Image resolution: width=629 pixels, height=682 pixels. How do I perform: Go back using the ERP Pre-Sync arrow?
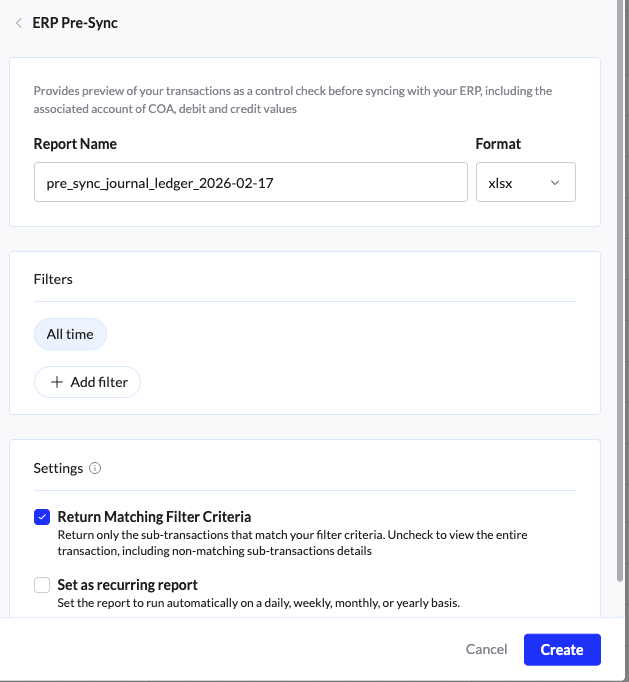tap(19, 23)
